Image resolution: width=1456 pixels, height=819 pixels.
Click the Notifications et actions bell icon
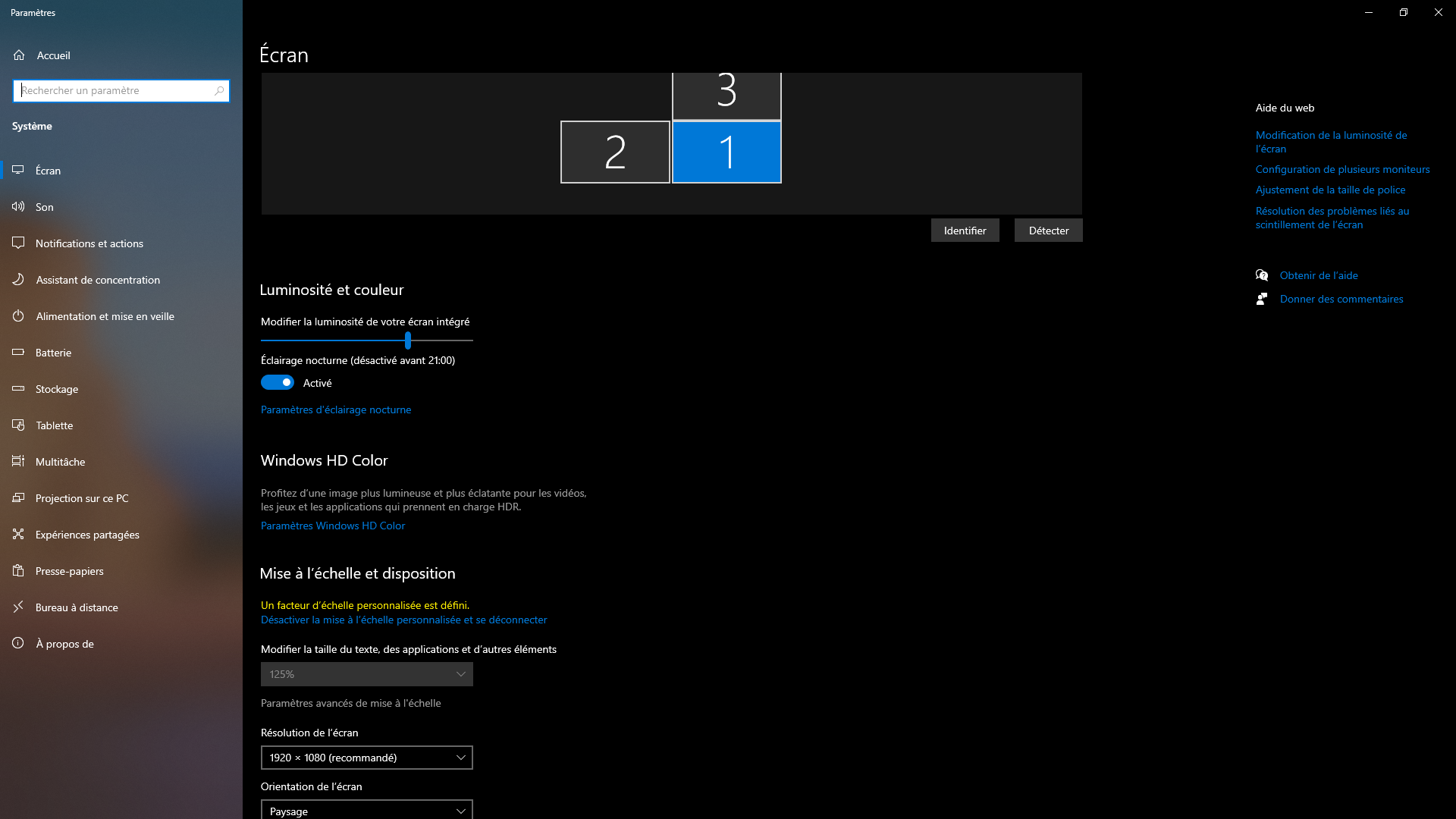18,243
